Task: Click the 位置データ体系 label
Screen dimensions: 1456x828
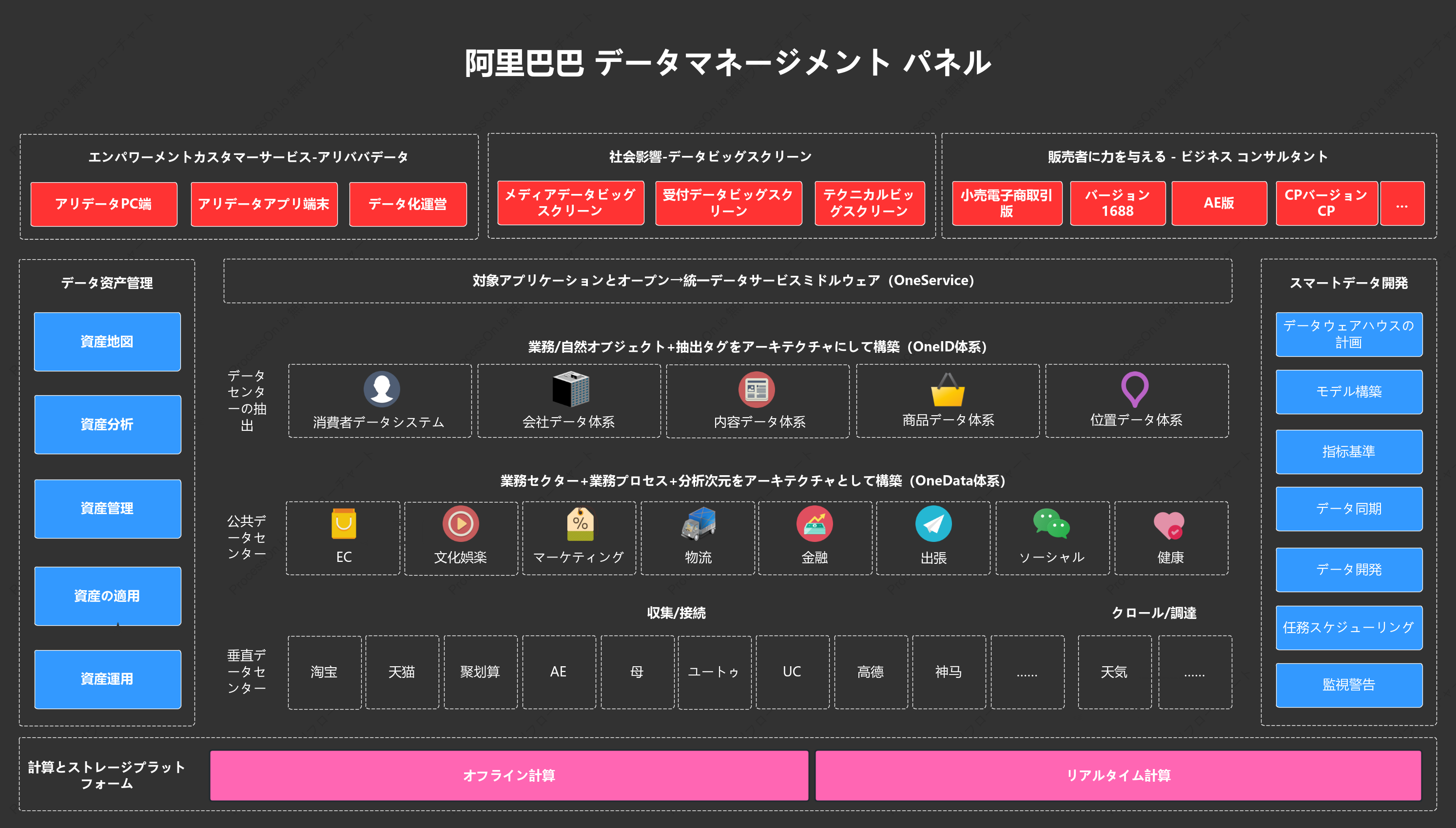Action: (x=1136, y=420)
